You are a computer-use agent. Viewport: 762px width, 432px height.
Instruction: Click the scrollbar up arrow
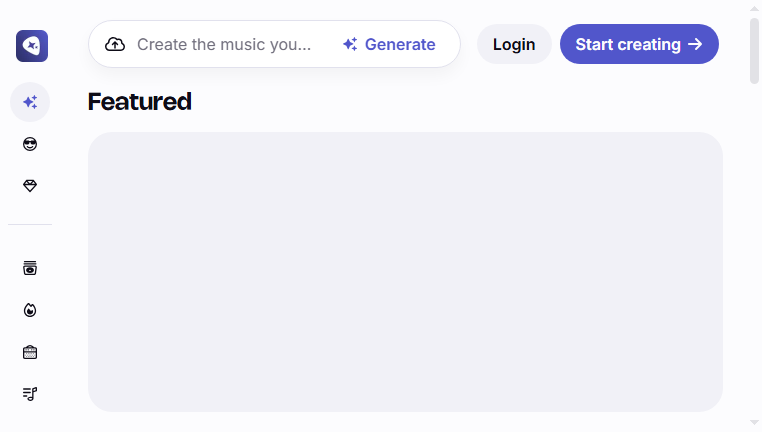pyautogui.click(x=754, y=8)
